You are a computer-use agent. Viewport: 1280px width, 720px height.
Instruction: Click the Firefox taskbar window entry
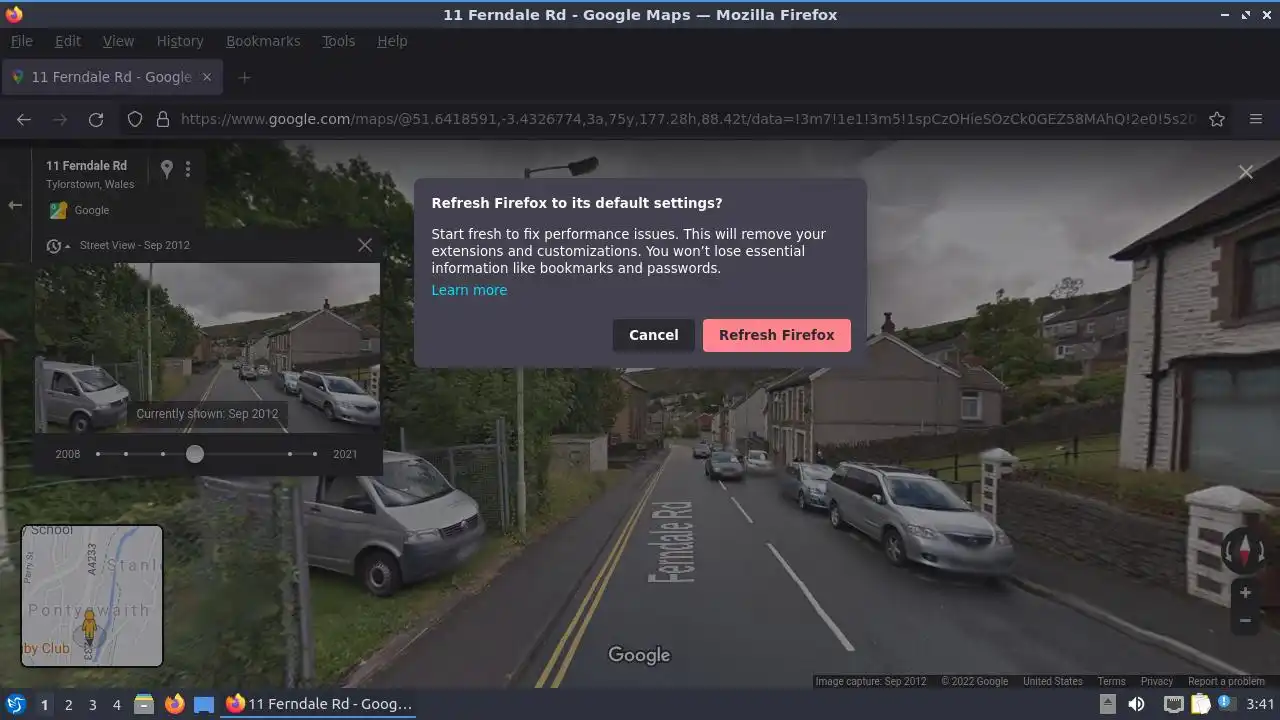pyautogui.click(x=320, y=704)
